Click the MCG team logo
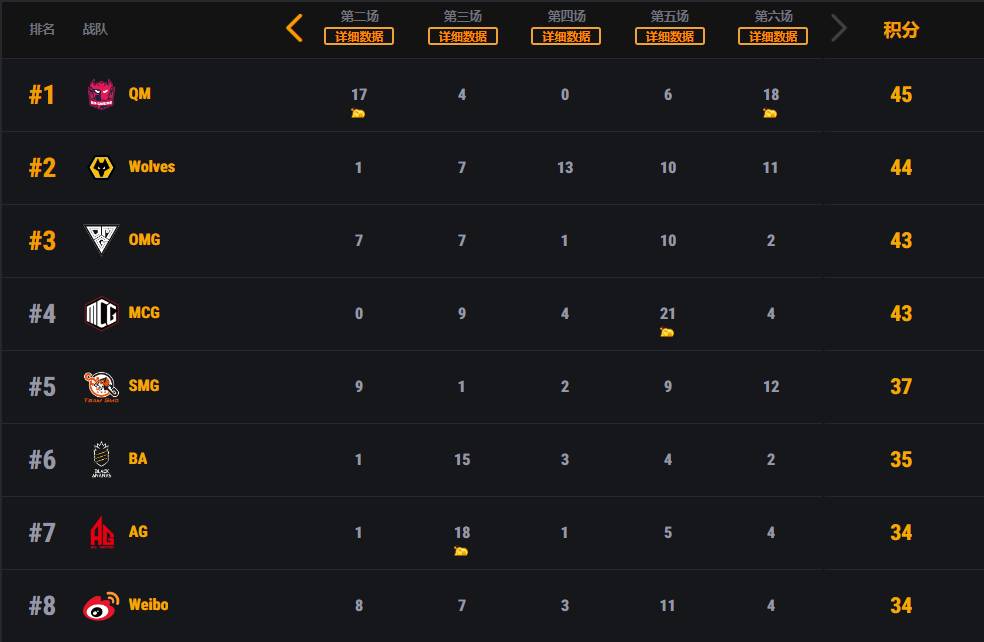Viewport: 984px width, 642px height. click(101, 313)
